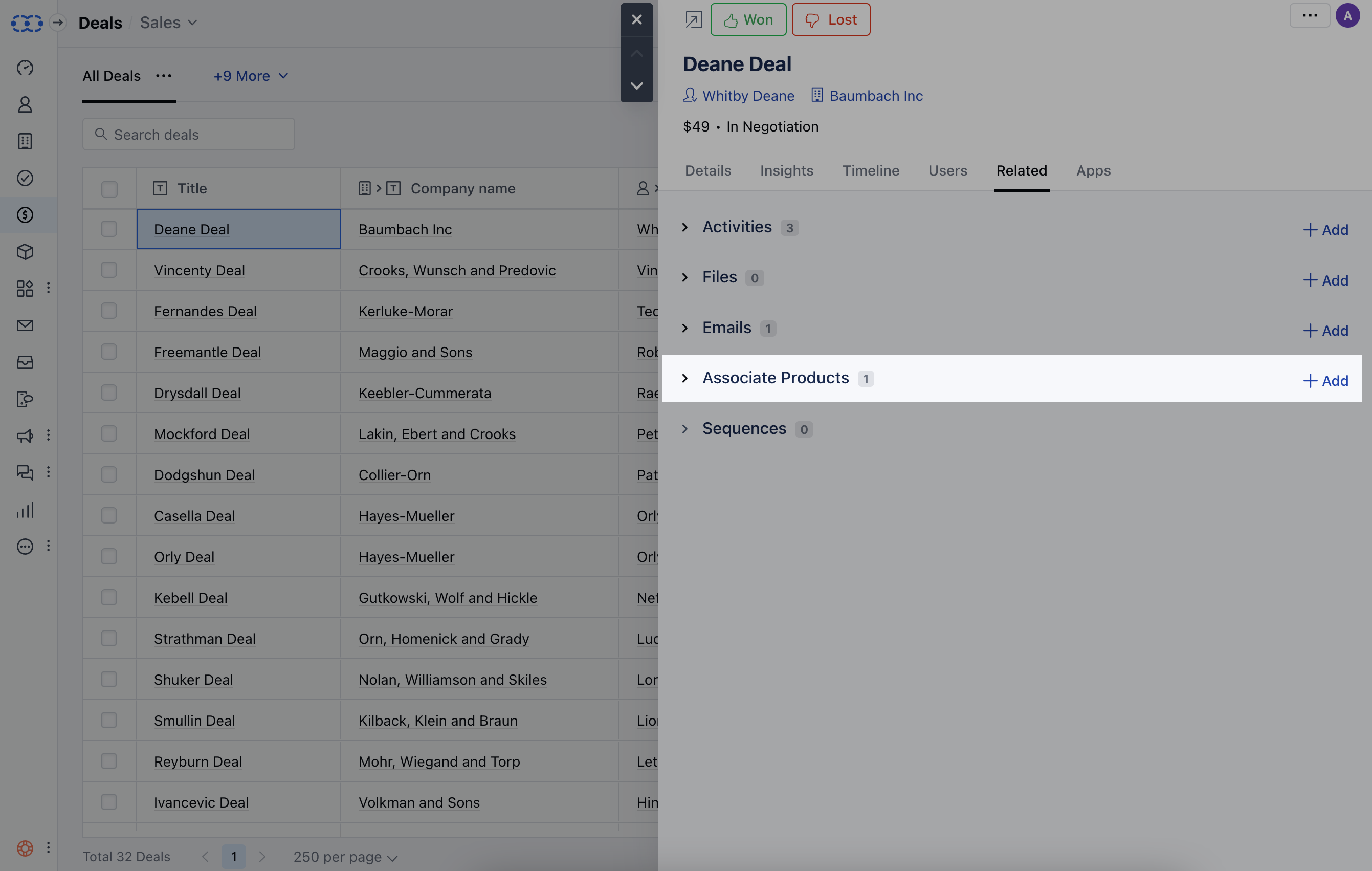Click the Search deals field
Screen dimensions: 1372x871
(189, 135)
